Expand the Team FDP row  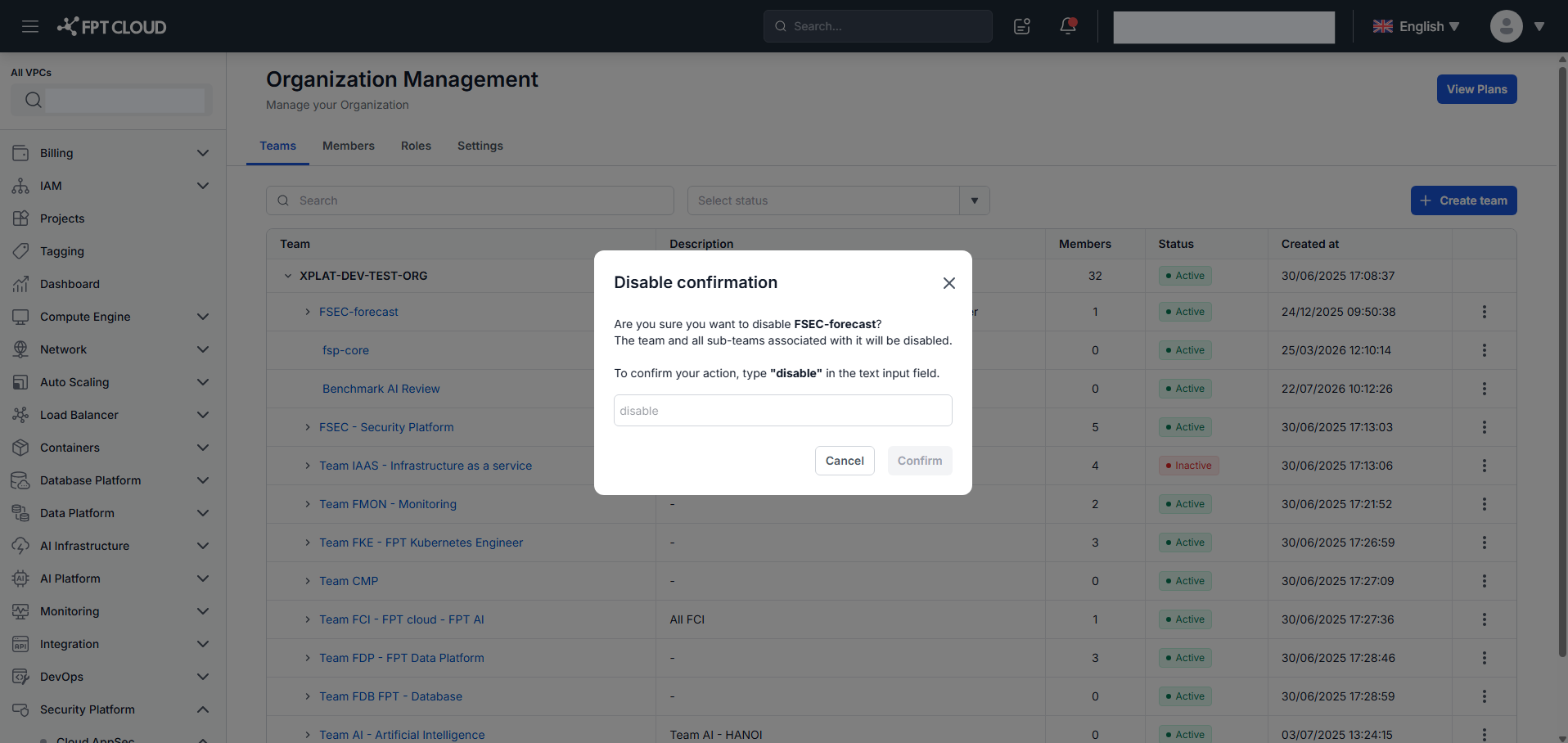pos(308,658)
